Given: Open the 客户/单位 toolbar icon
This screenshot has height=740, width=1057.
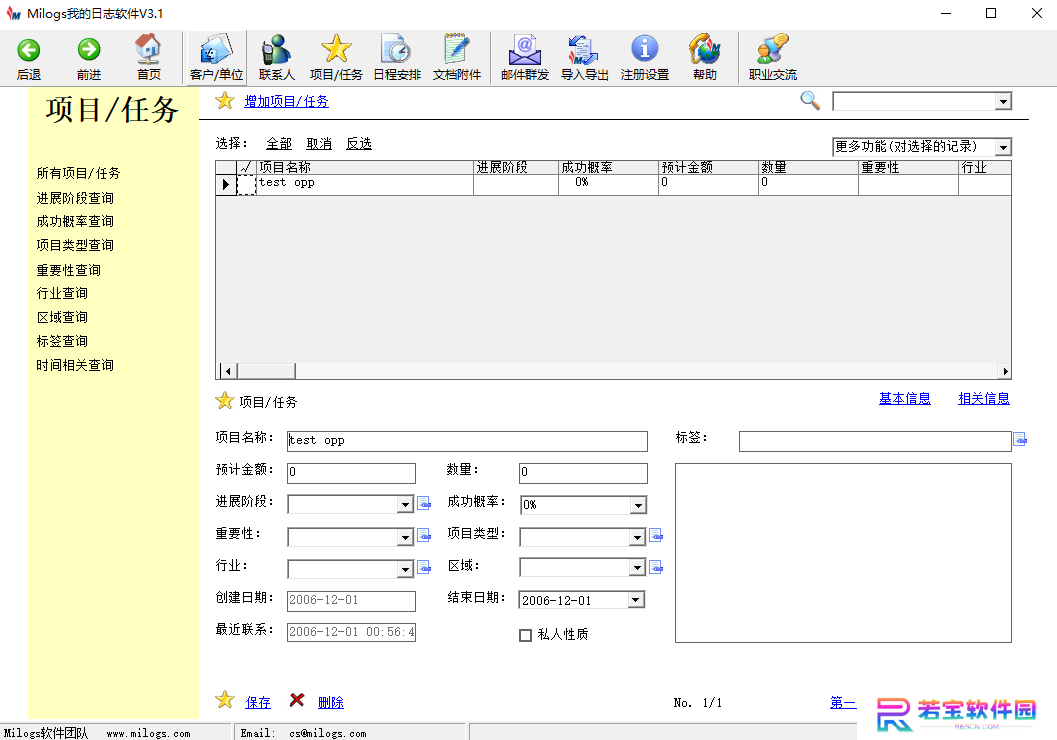Looking at the screenshot, I should pos(216,50).
